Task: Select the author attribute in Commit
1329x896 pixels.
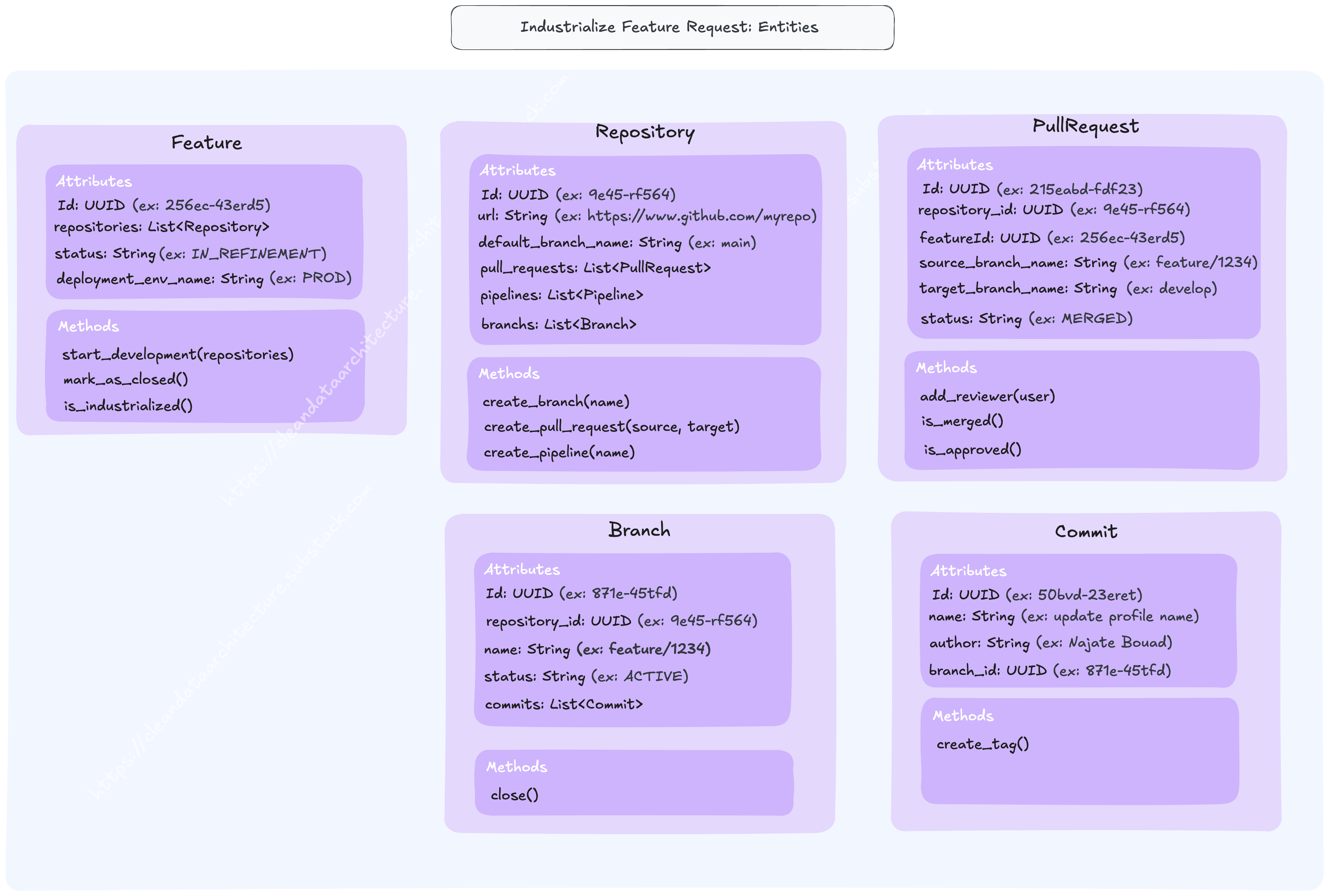Action: click(1050, 643)
